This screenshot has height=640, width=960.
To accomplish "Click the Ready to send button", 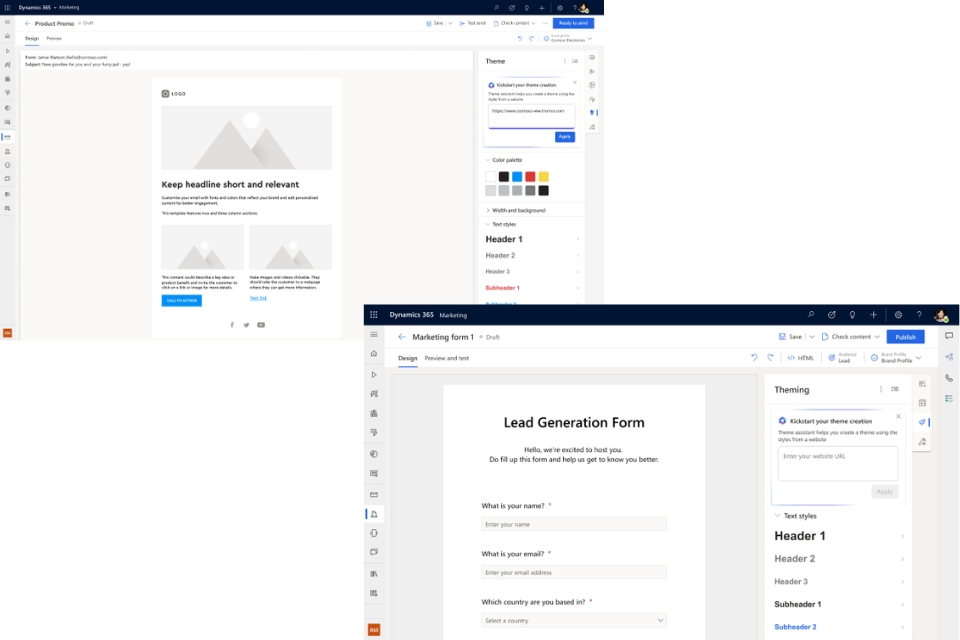I will click(x=573, y=23).
